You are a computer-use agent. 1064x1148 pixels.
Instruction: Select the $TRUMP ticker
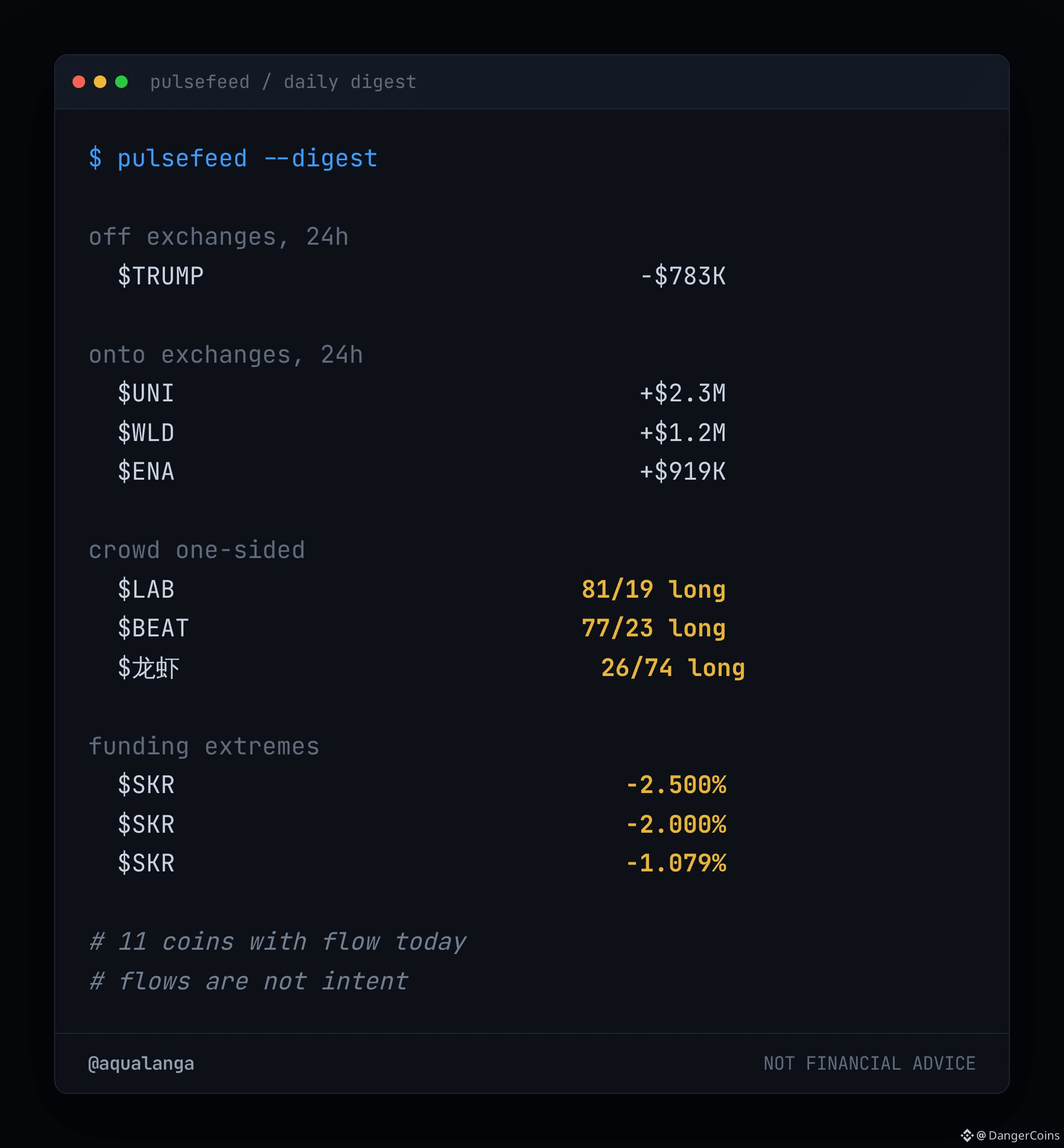pos(161,276)
